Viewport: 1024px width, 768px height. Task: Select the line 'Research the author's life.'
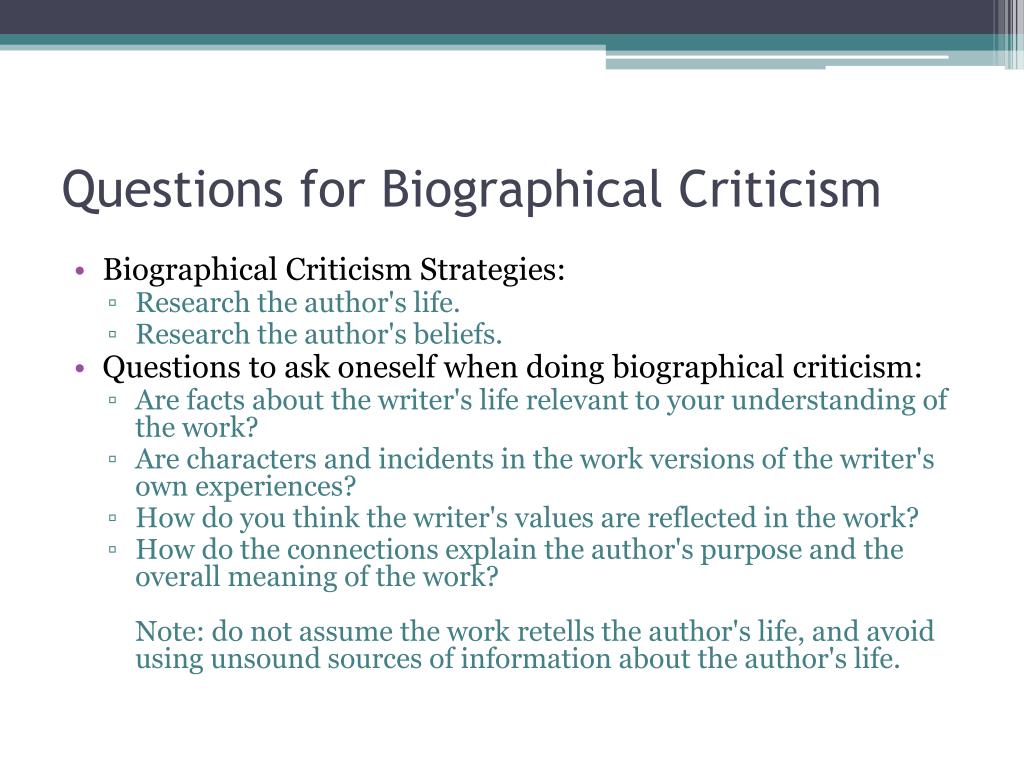298,302
